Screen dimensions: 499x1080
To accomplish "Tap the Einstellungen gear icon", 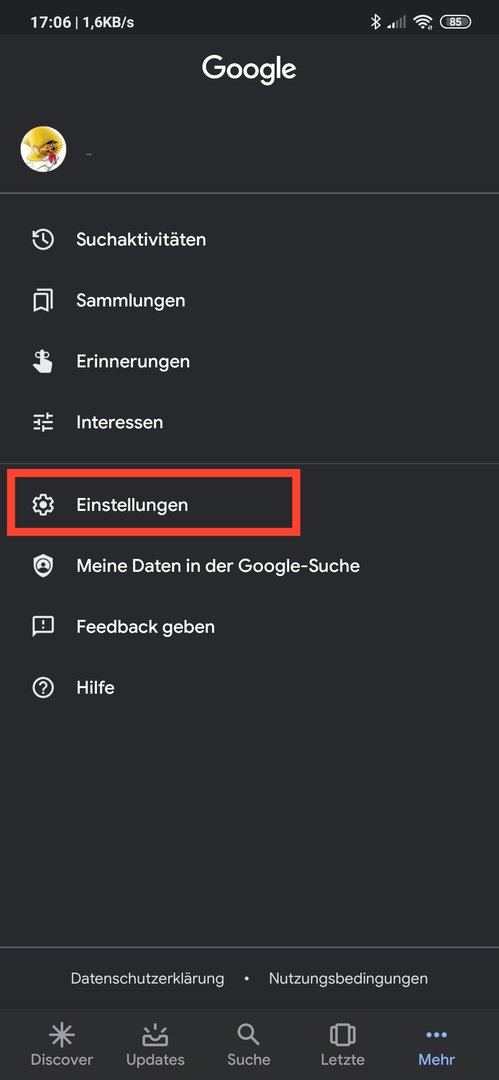I will tap(43, 505).
